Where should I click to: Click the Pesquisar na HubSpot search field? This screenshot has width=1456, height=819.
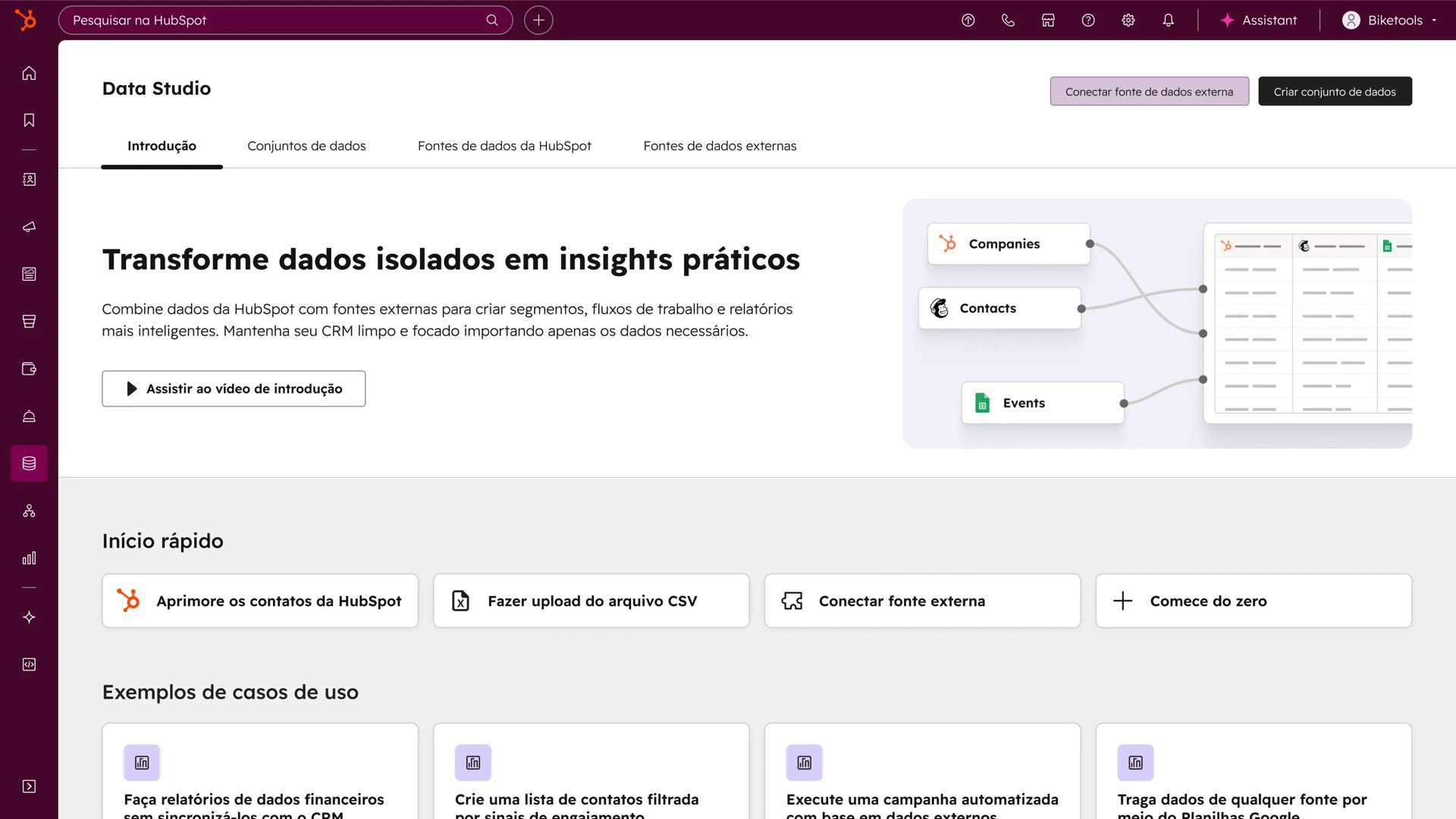pos(285,20)
